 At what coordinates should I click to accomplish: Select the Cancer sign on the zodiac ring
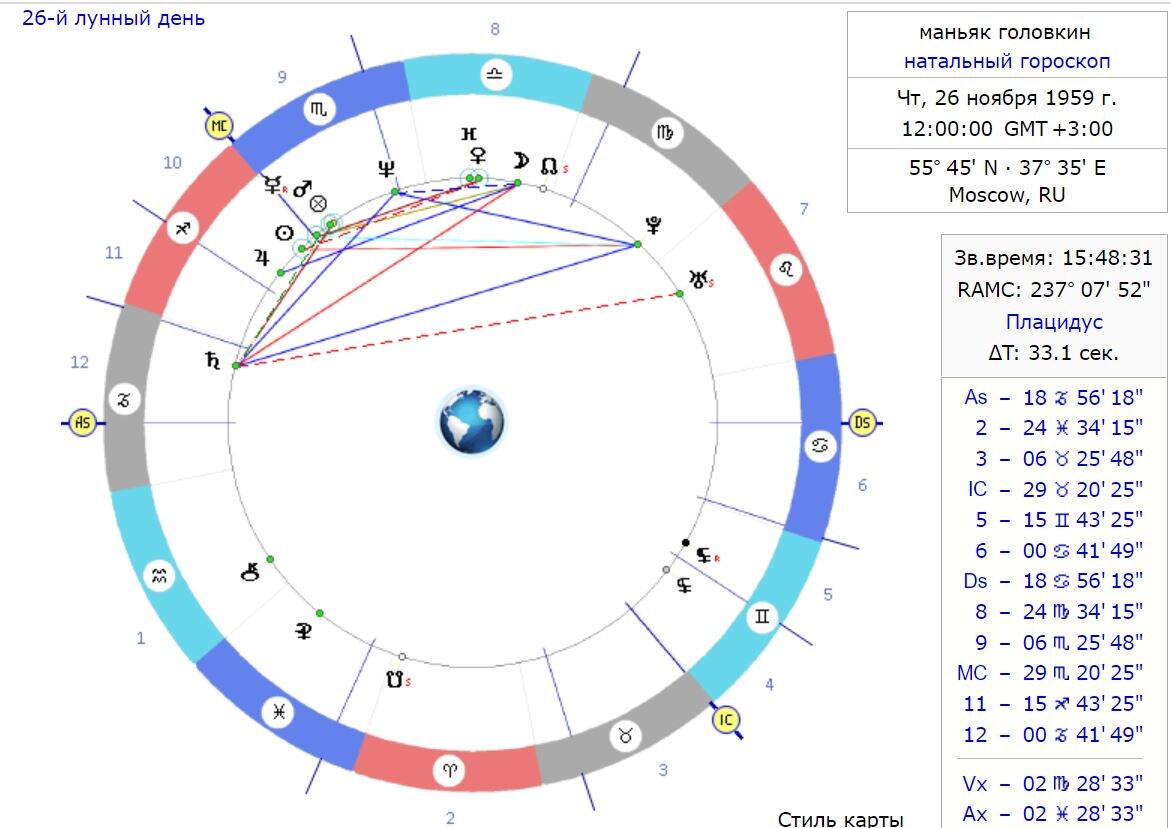[x=820, y=446]
